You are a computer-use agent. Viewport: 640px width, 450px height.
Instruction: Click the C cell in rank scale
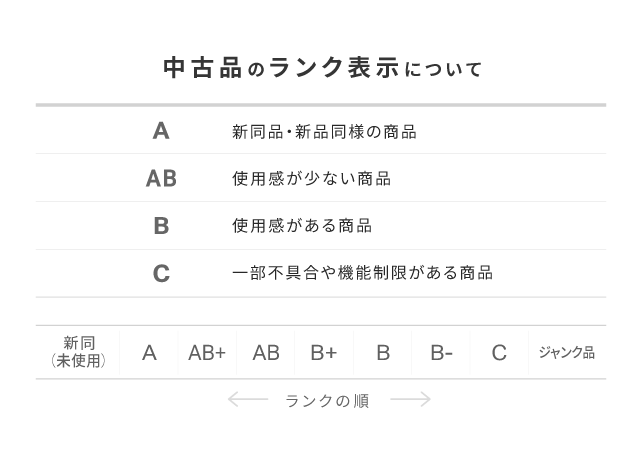point(499,352)
